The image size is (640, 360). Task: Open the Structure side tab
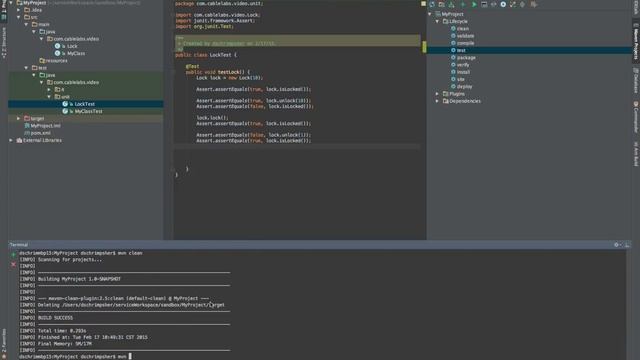coord(4,42)
